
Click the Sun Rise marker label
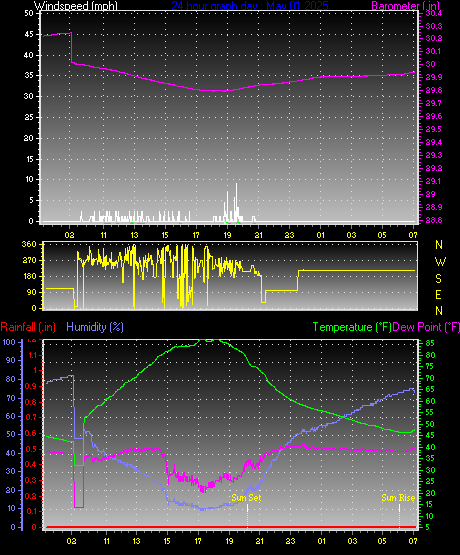pyautogui.click(x=398, y=498)
